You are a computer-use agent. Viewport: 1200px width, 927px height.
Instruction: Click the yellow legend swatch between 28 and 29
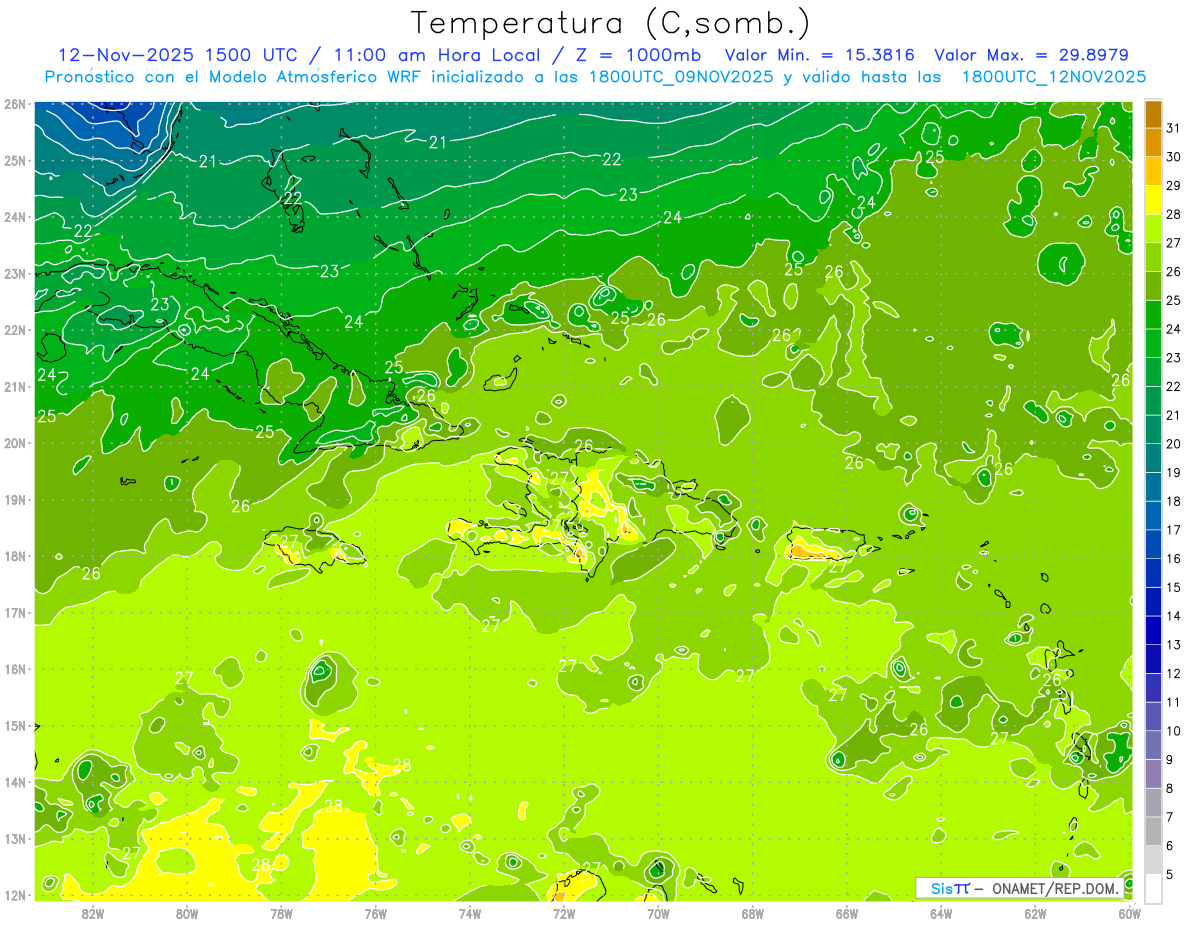[x=1153, y=201]
